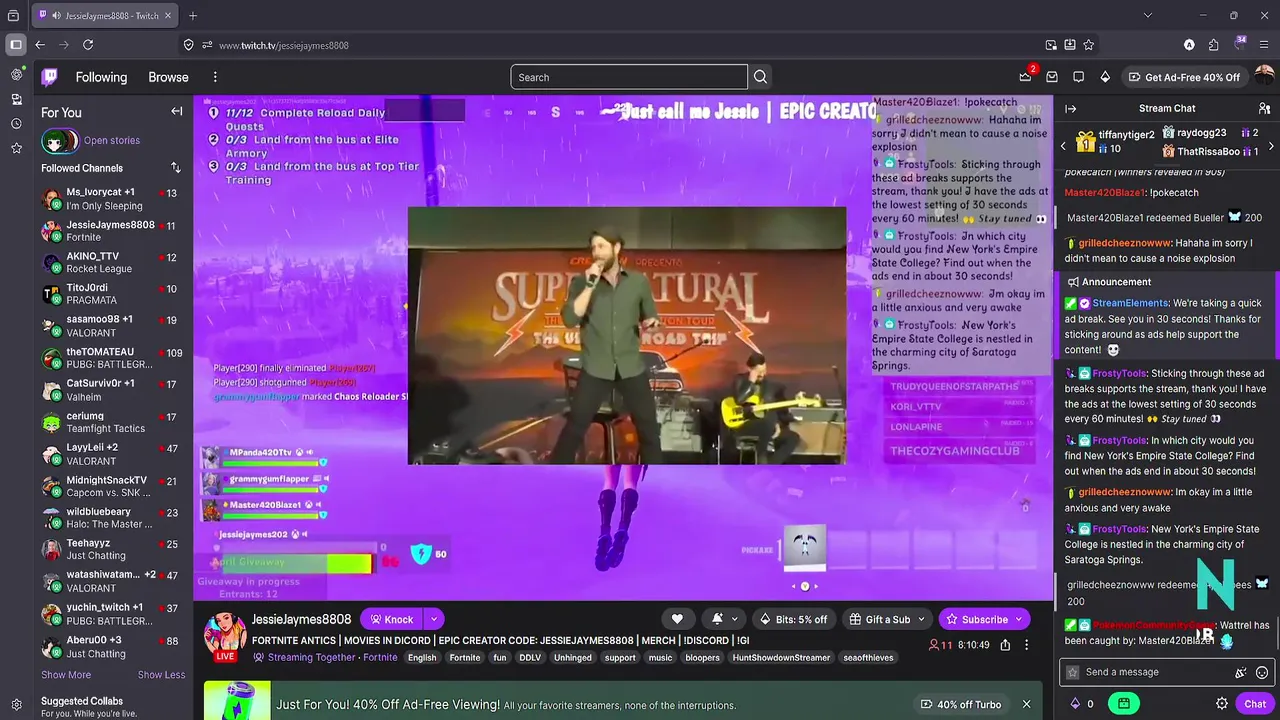Open the stream's three-dot options menu
This screenshot has height=720, width=1280.
[x=1026, y=645]
